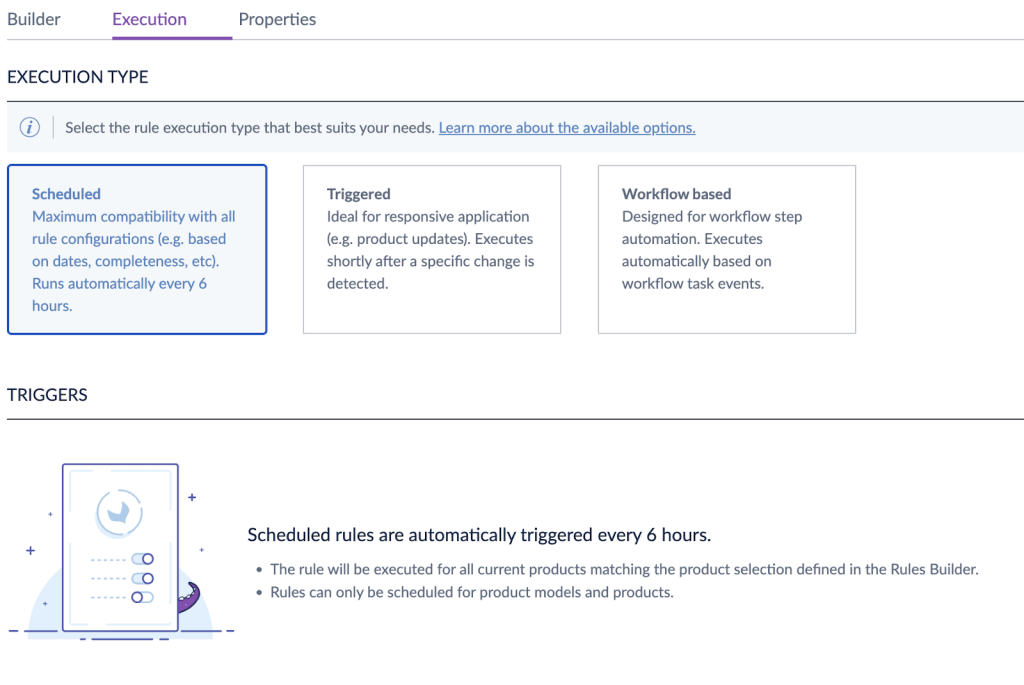Click the circular logo icon in the illustration

click(x=119, y=511)
